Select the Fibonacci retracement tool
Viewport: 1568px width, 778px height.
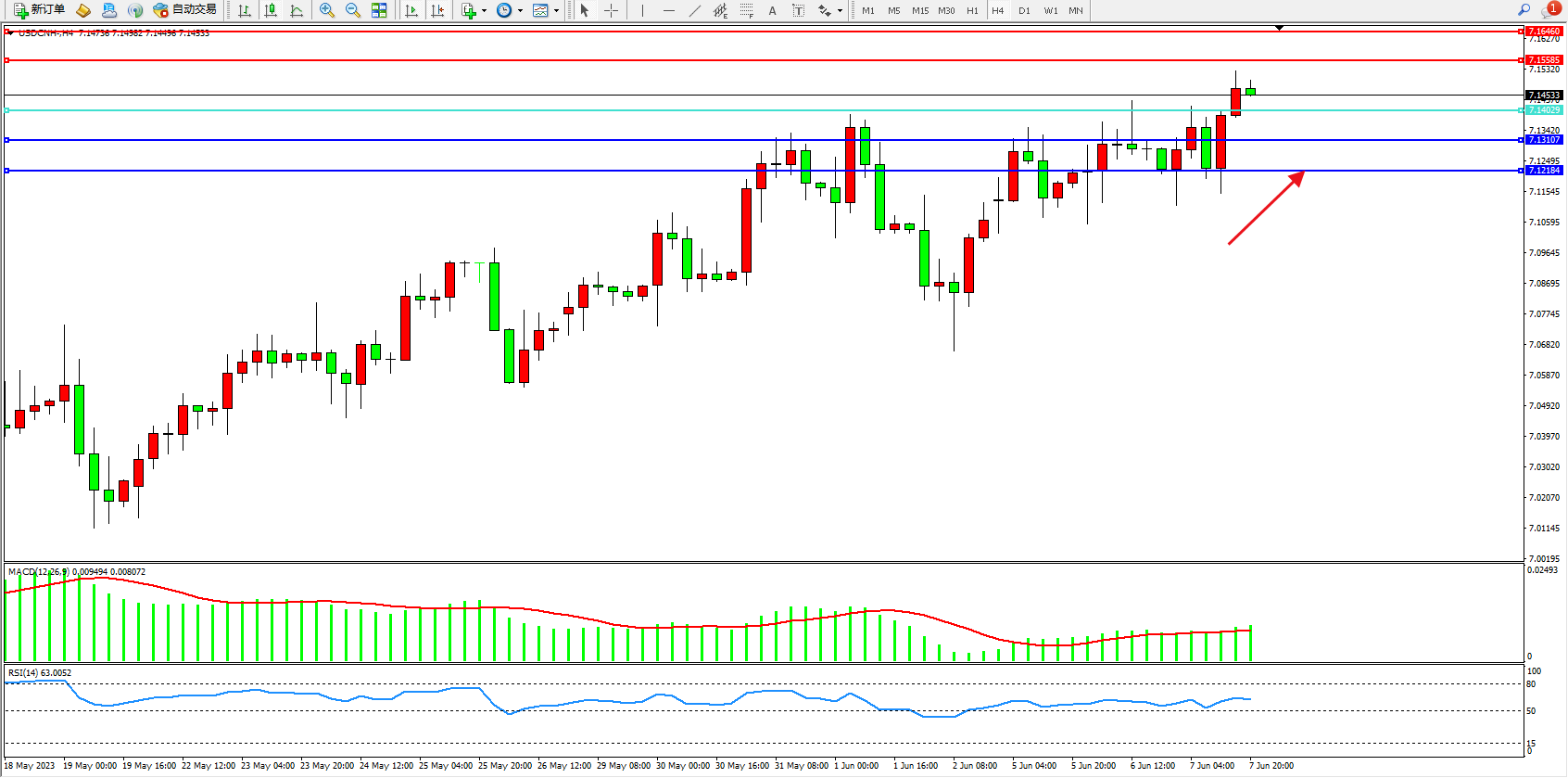click(746, 10)
